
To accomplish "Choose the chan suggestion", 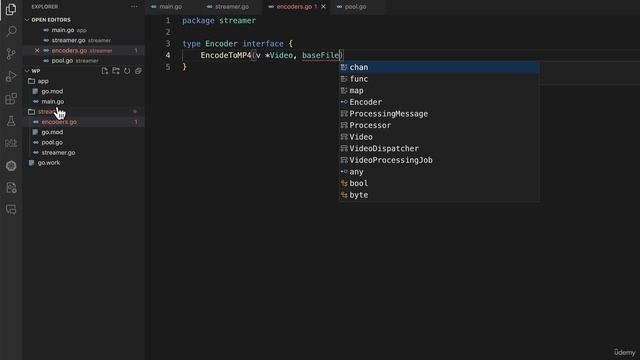I will [439, 67].
